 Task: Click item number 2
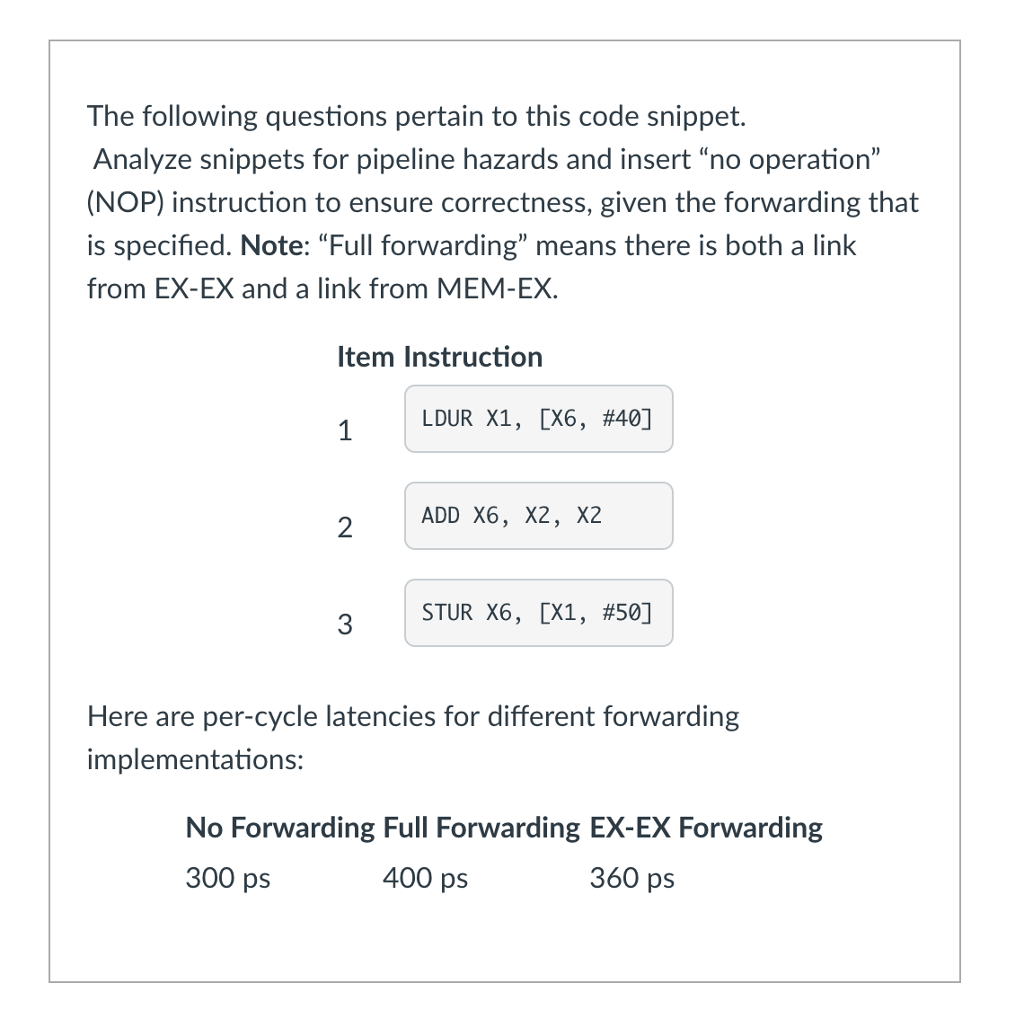[x=345, y=529]
